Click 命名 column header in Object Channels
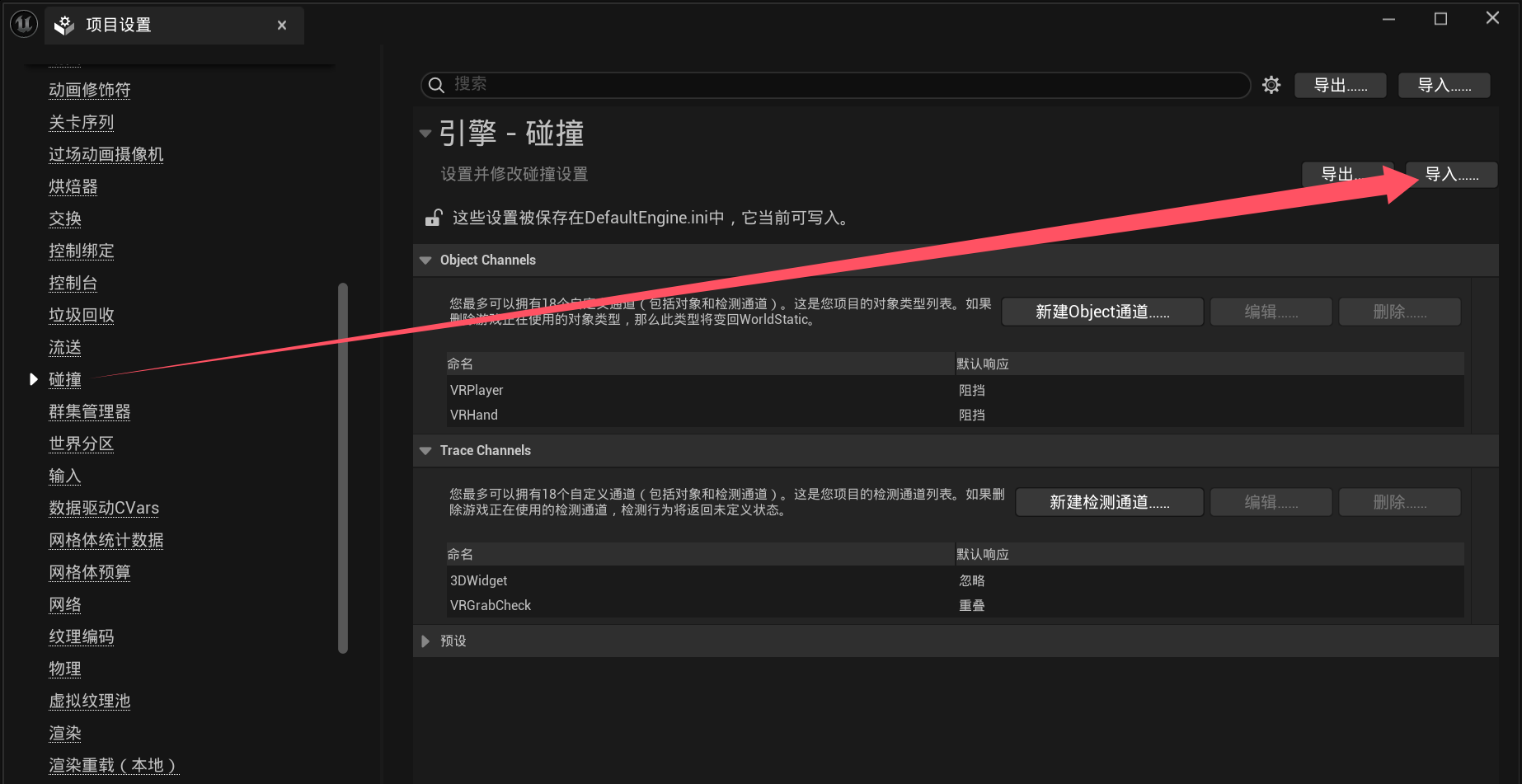1522x784 pixels. pyautogui.click(x=700, y=364)
